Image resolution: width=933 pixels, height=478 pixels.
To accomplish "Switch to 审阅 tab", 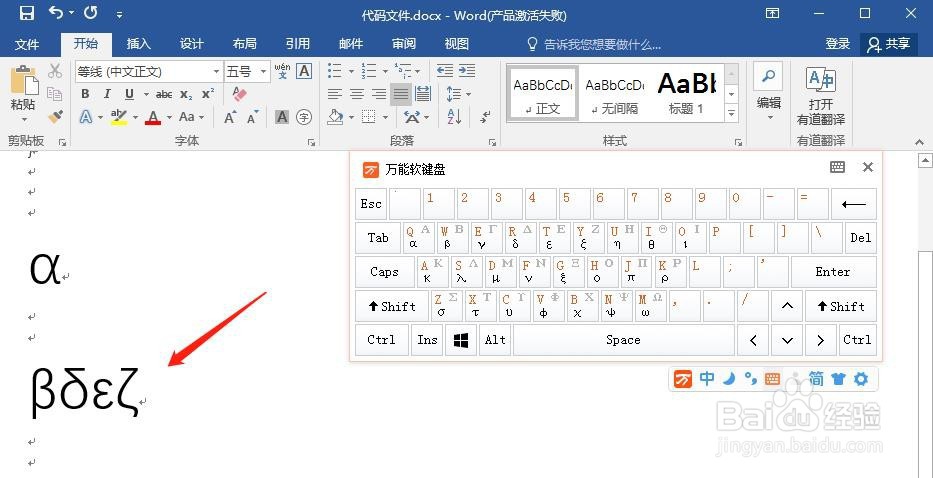I will [x=403, y=44].
